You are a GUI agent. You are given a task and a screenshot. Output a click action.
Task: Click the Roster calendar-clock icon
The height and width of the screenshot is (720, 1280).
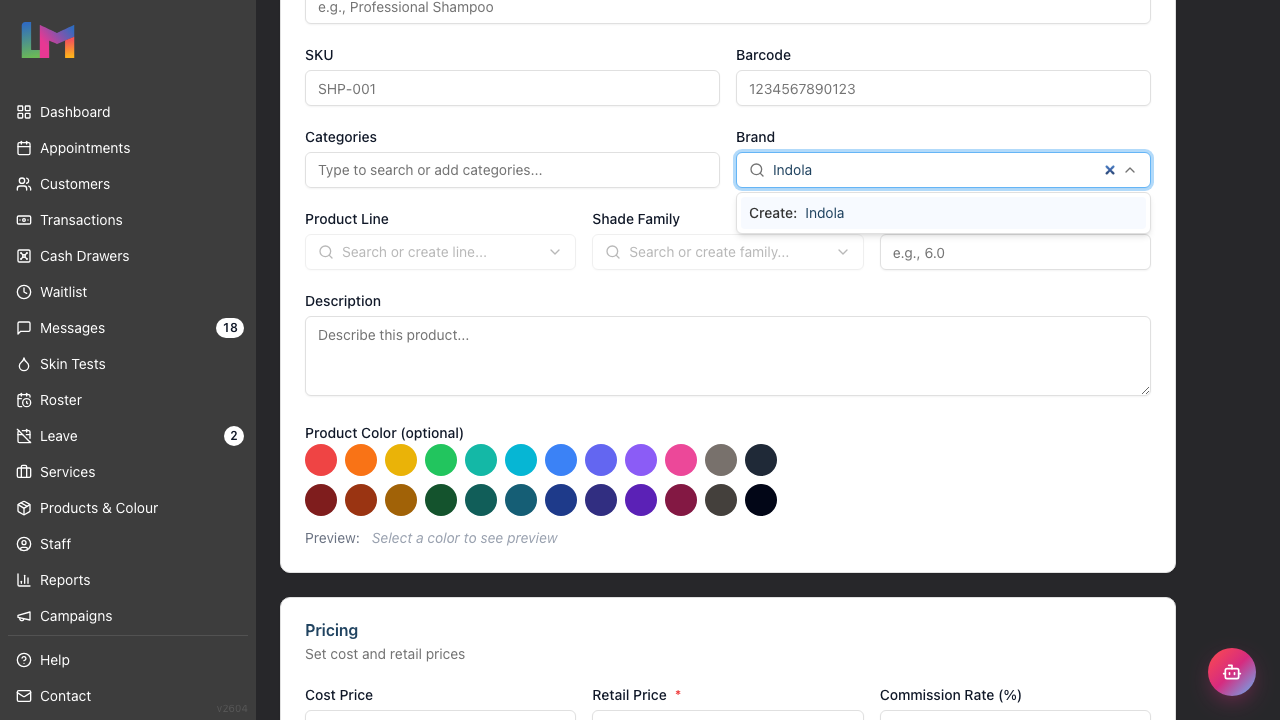pos(24,400)
